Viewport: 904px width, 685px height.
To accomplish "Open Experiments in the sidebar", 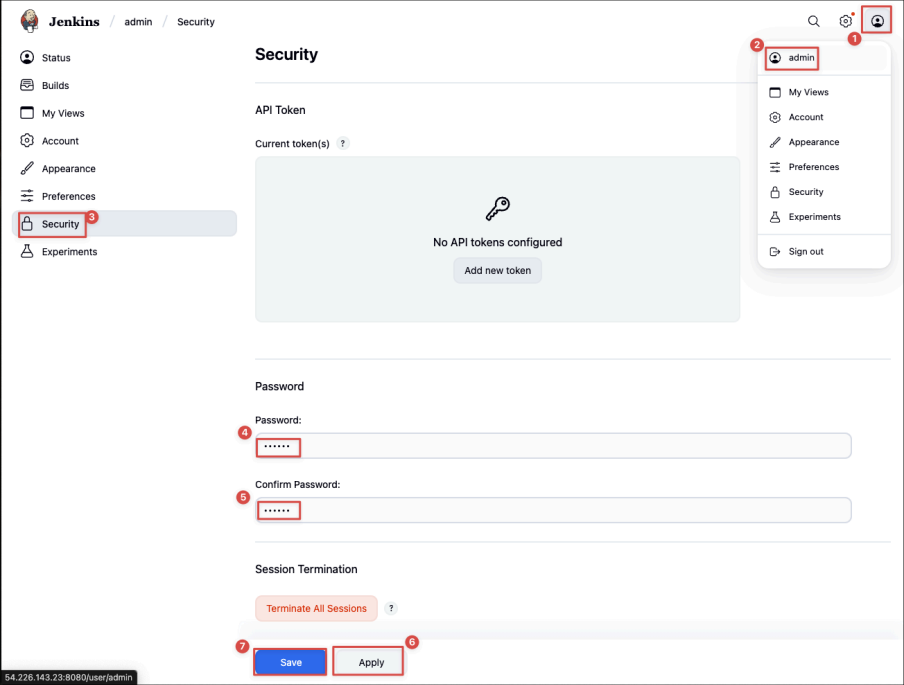I will 125,251.
